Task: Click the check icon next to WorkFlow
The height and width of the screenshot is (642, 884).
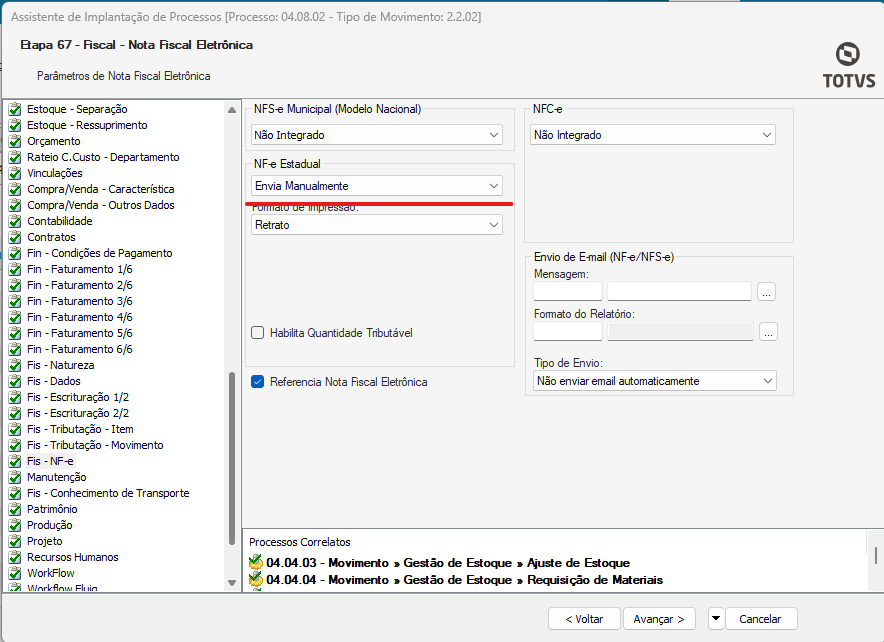Action: pos(15,573)
